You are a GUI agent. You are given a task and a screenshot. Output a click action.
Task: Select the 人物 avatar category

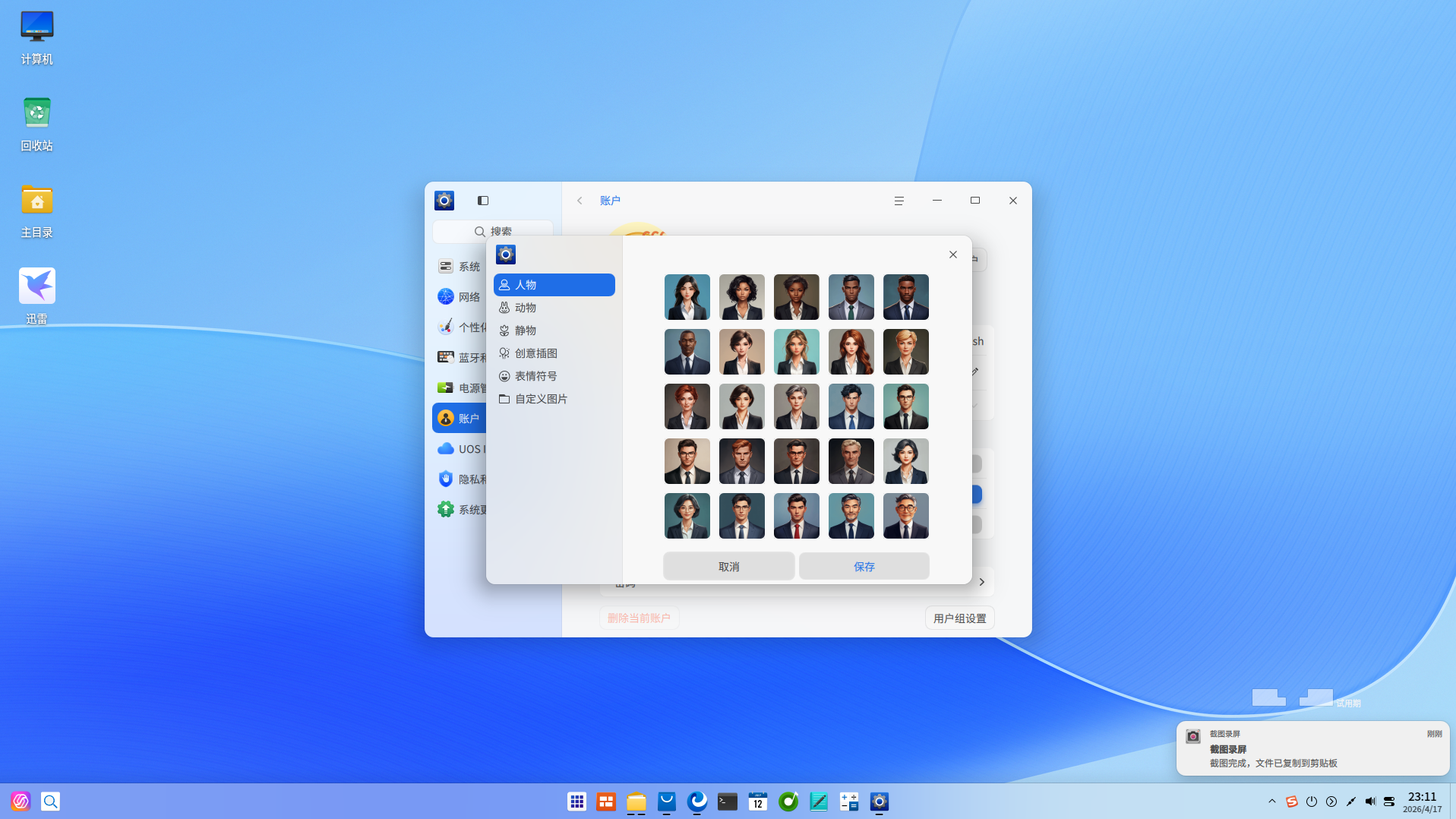coord(554,285)
